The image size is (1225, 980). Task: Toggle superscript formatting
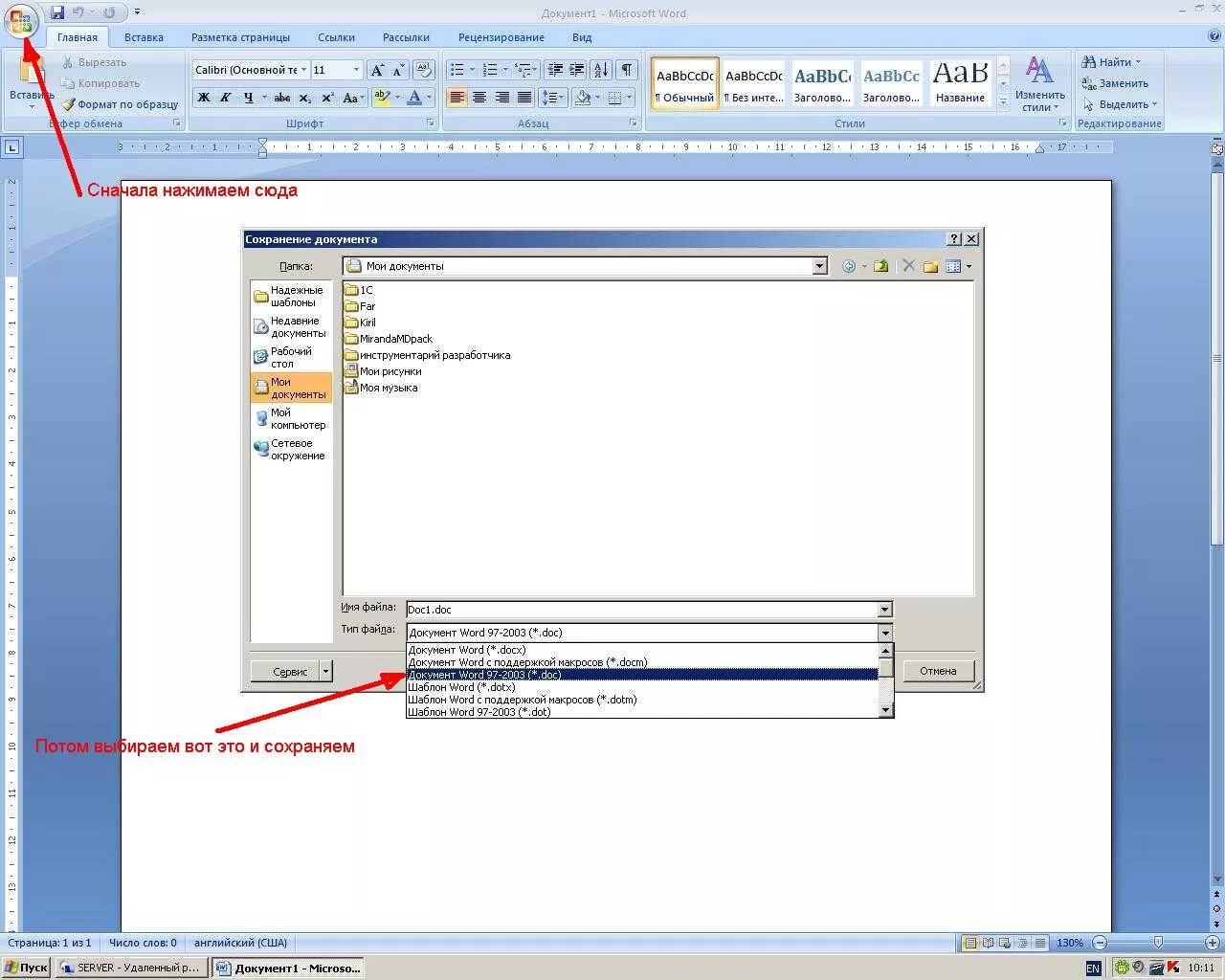pos(327,98)
